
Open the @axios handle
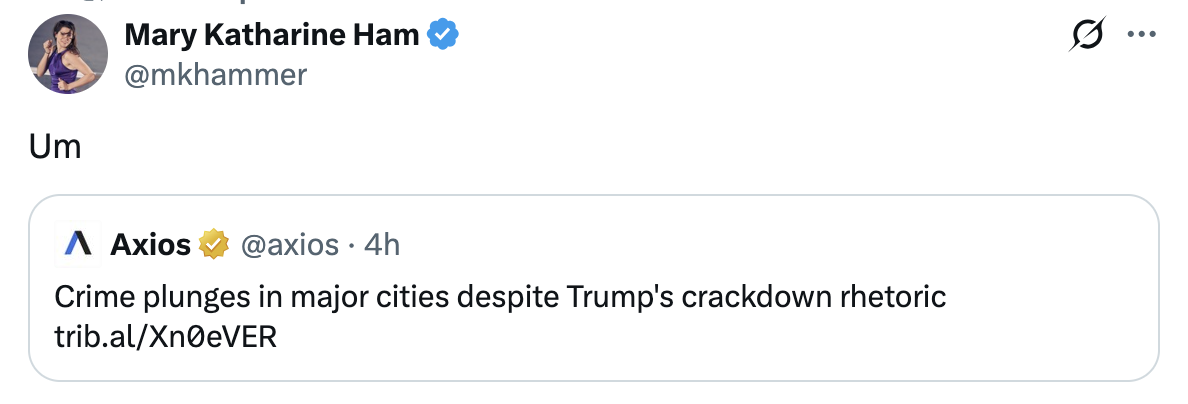click(291, 244)
